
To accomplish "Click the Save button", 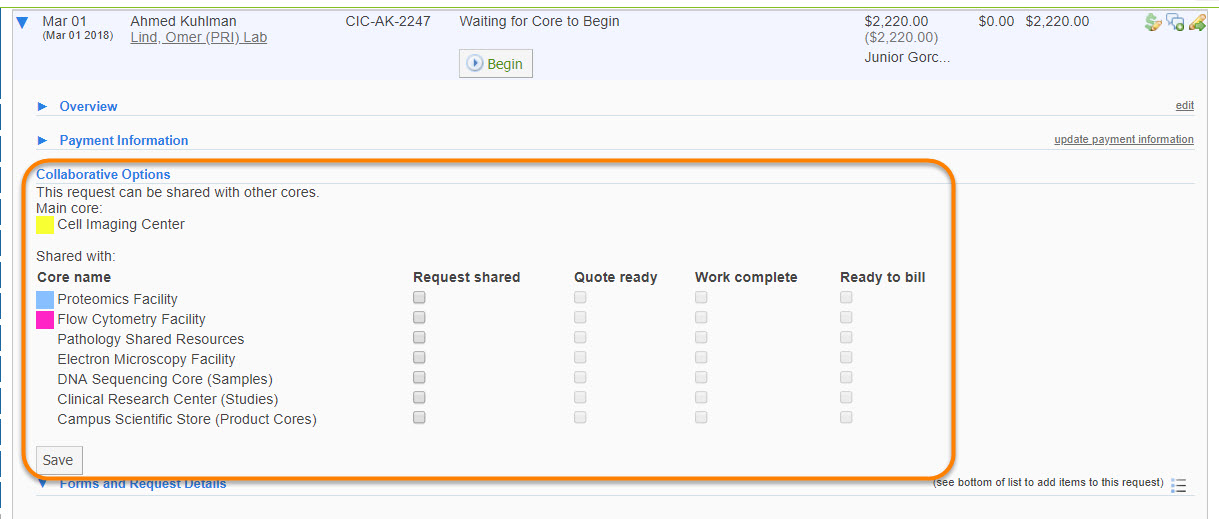I will point(58,460).
